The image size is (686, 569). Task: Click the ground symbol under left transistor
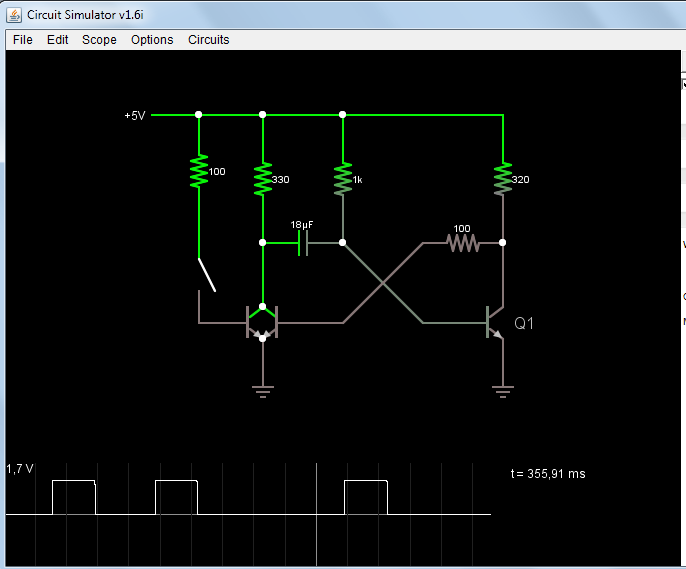click(x=262, y=391)
